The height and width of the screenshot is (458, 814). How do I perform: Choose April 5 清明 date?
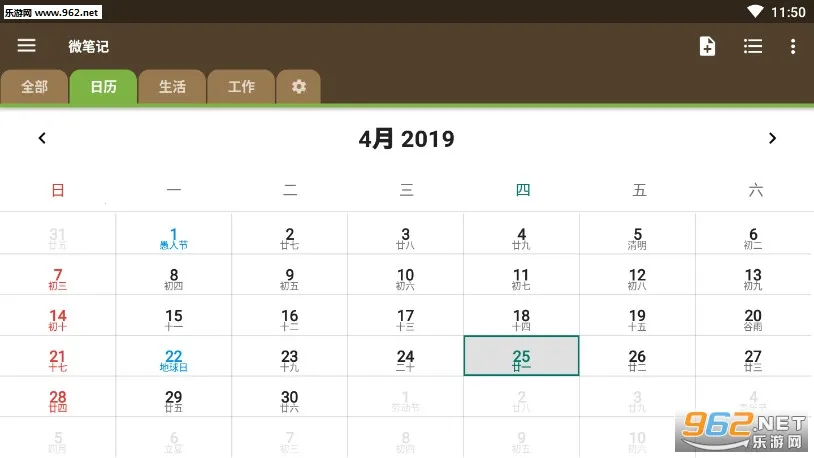[x=637, y=237]
